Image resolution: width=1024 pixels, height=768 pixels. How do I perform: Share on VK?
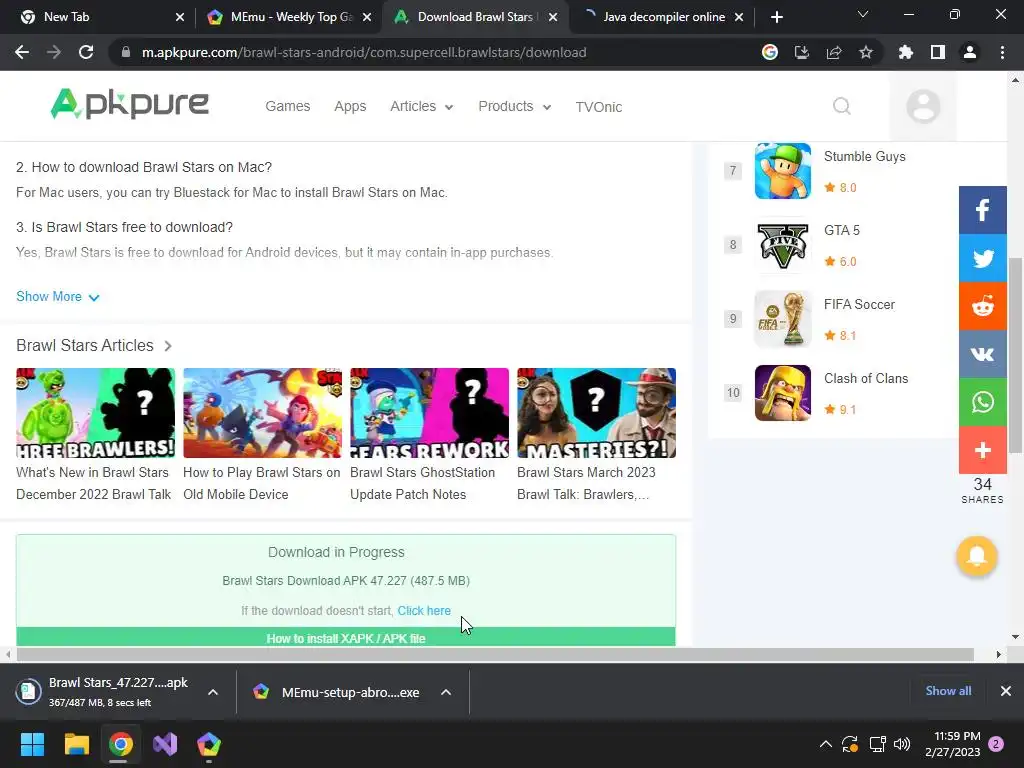coord(983,354)
